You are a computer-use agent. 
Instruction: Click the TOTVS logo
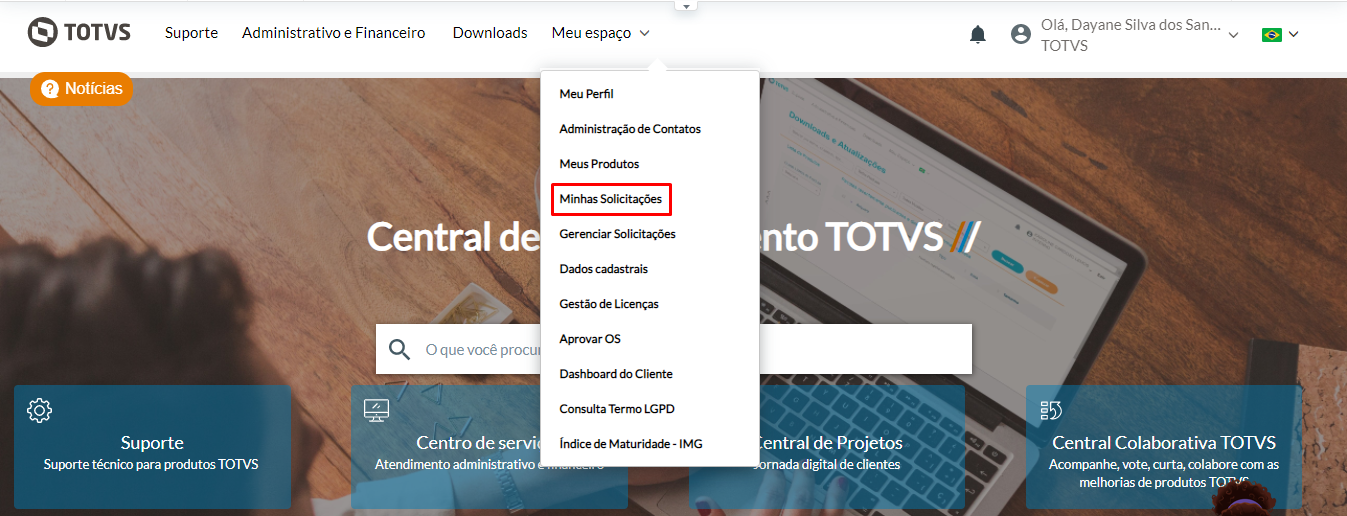click(79, 32)
